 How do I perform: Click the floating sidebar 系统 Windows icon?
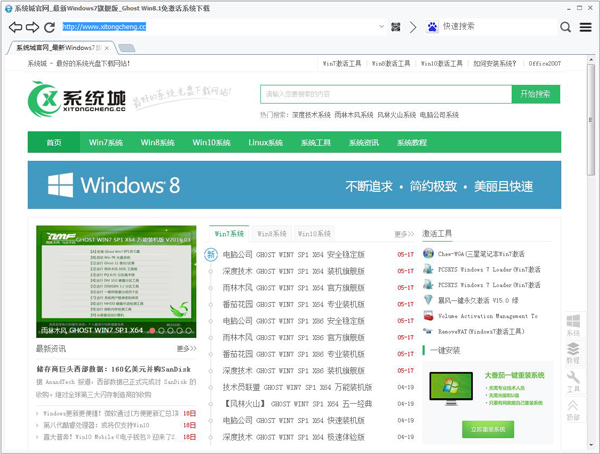(x=573, y=325)
